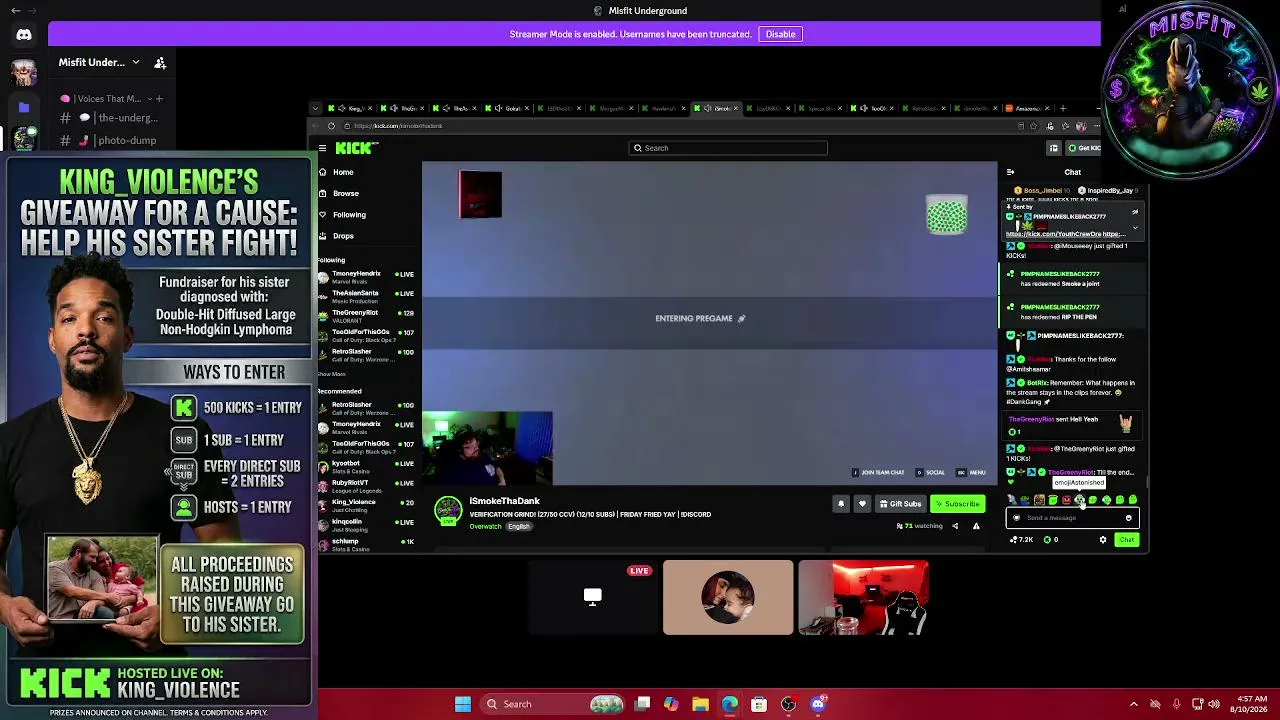This screenshot has height=720, width=1280.
Task: Click the emojiAstonished quick emote
Action: click(x=1079, y=500)
